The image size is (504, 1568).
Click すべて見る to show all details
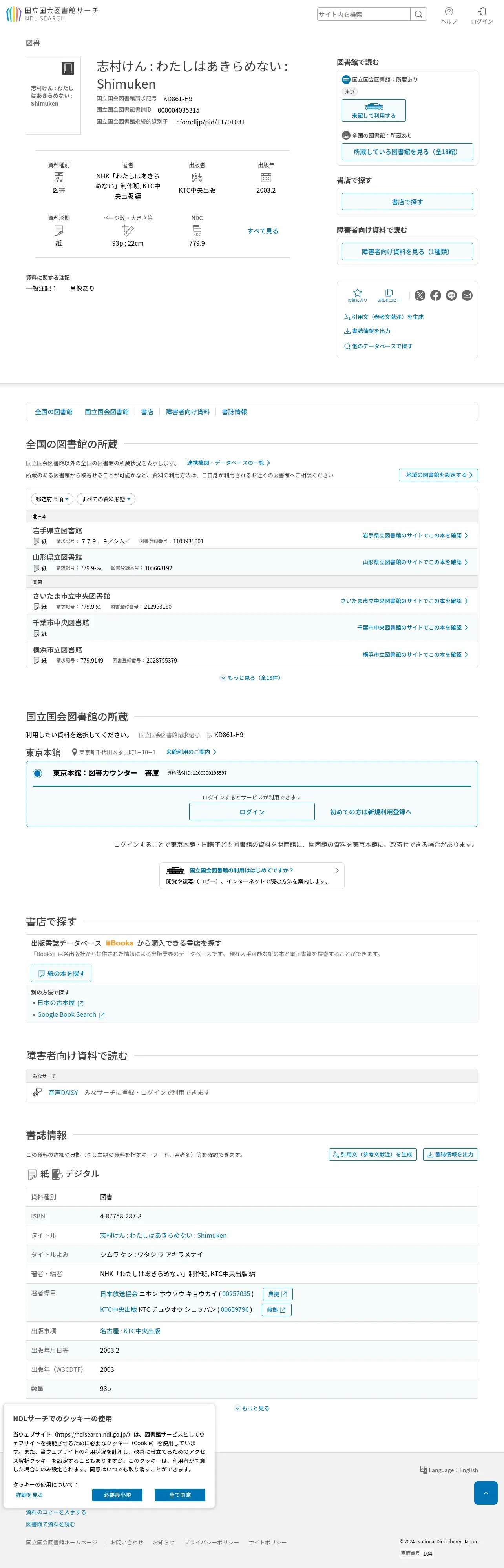pyautogui.click(x=263, y=231)
